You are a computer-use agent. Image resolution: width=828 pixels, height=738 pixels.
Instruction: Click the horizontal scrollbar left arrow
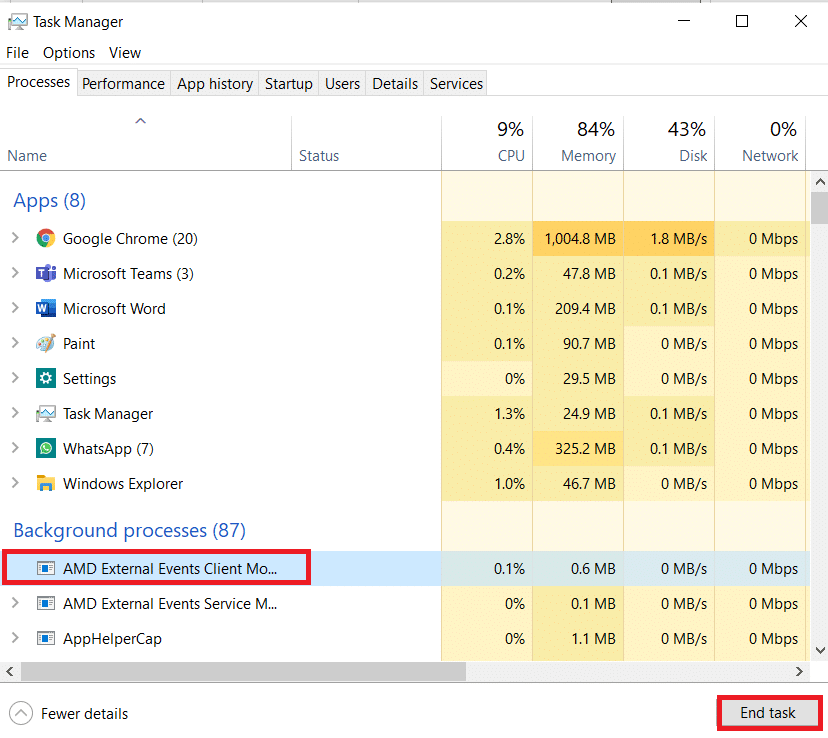pyautogui.click(x=10, y=671)
